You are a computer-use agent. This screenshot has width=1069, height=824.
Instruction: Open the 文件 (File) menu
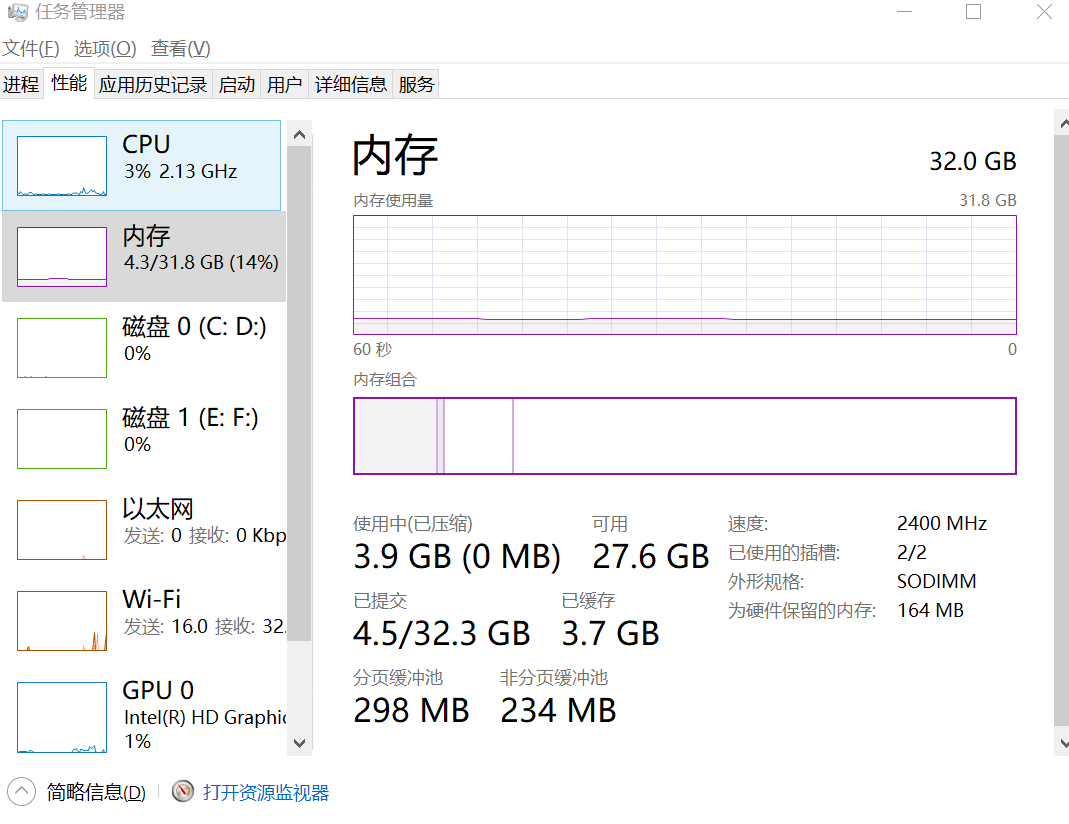click(31, 48)
